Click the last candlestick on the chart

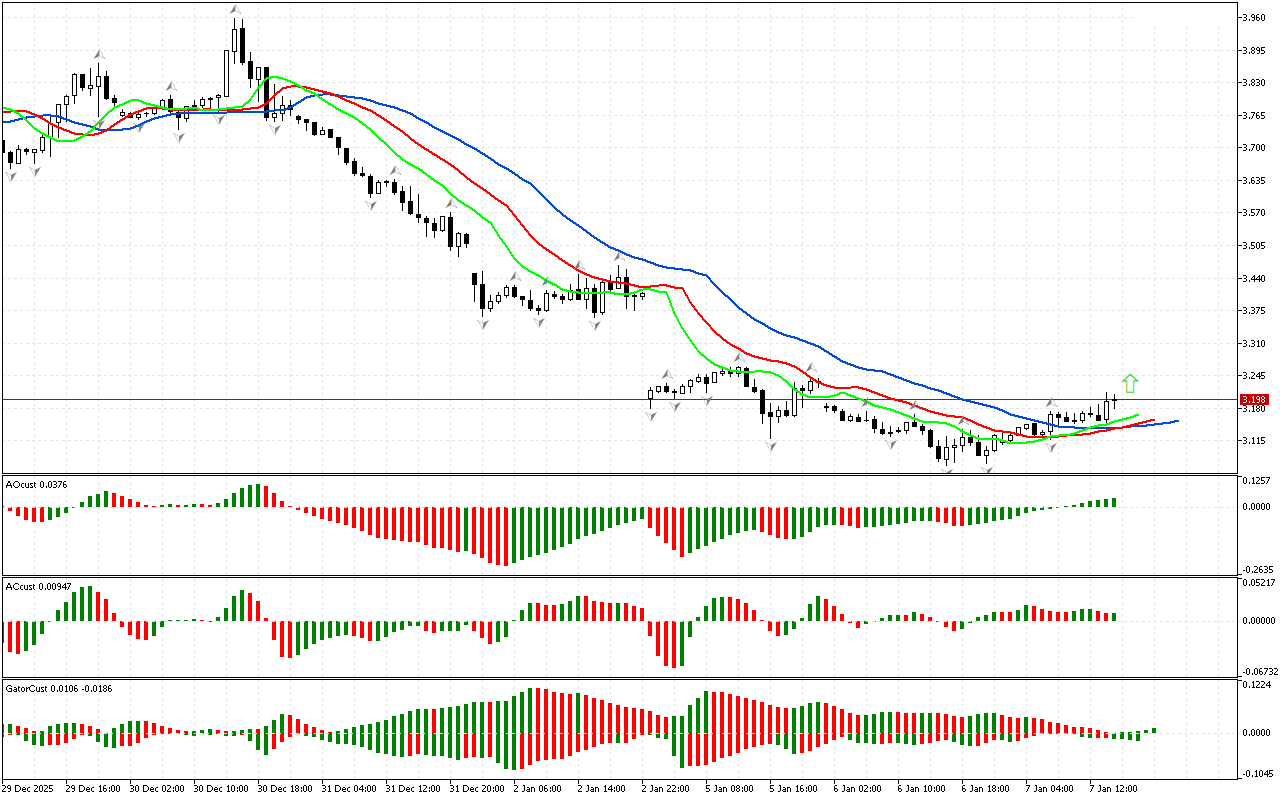click(1115, 400)
